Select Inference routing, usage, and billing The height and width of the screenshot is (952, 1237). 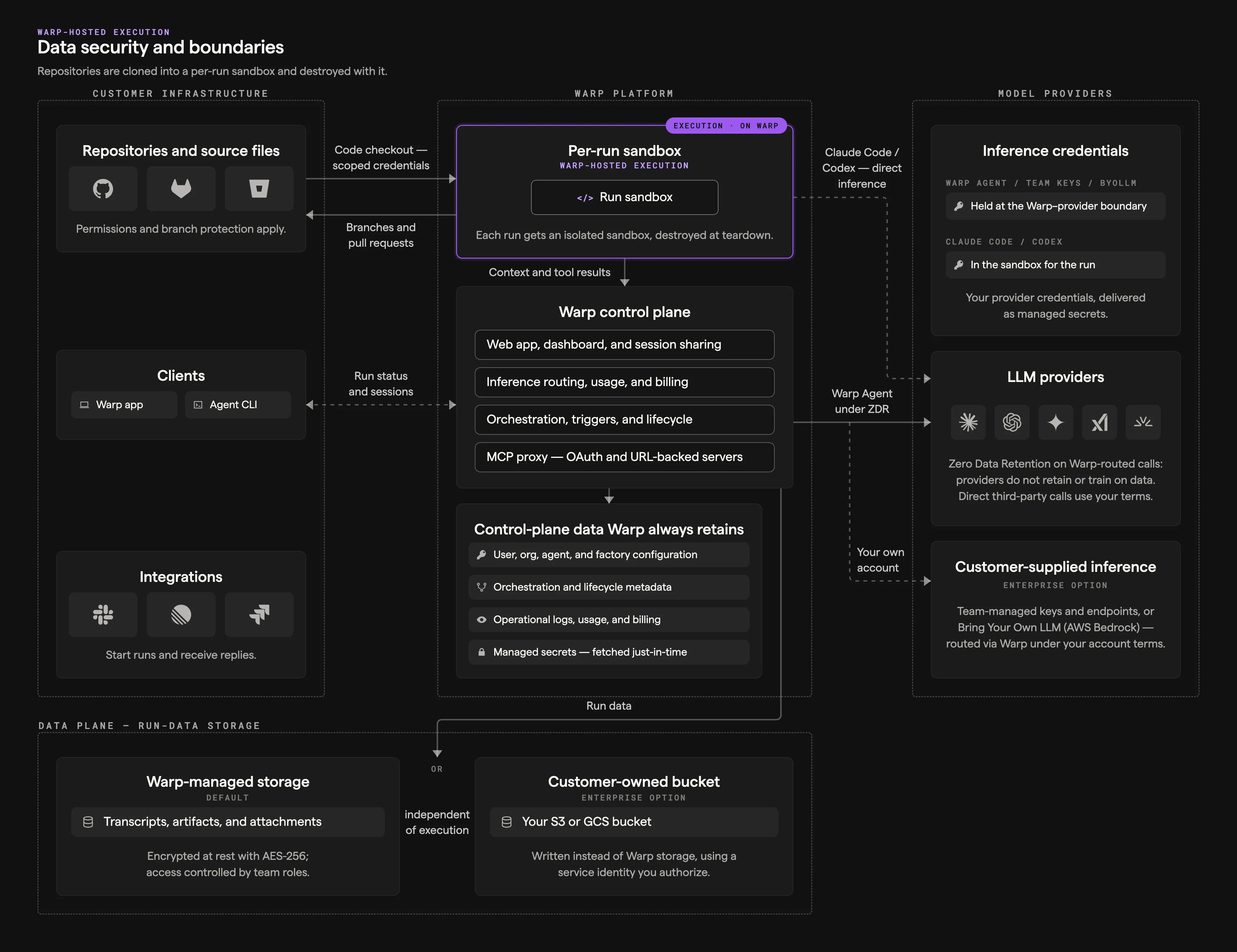coord(624,382)
